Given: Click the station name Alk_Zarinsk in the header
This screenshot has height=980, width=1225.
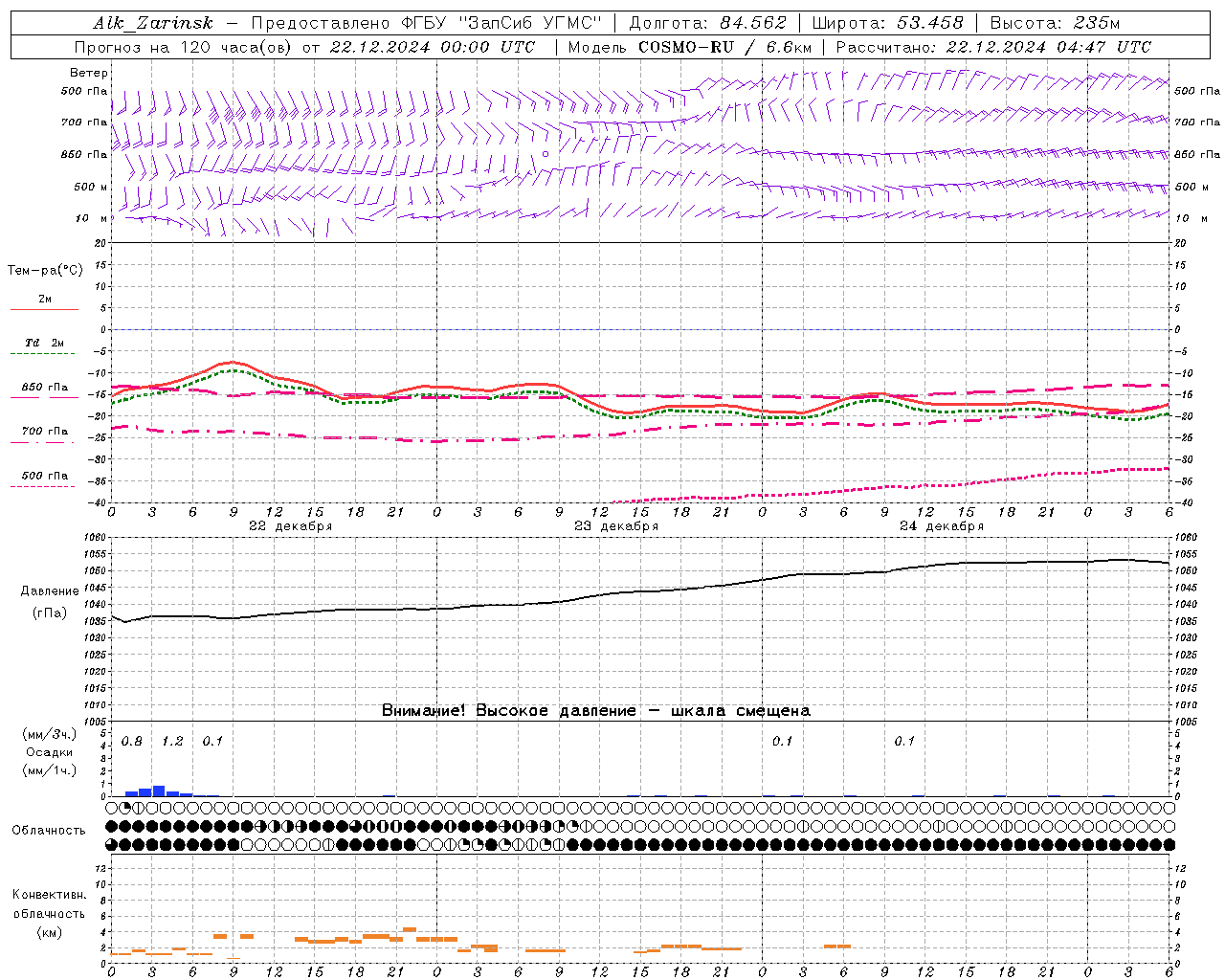Looking at the screenshot, I should pyautogui.click(x=153, y=23).
